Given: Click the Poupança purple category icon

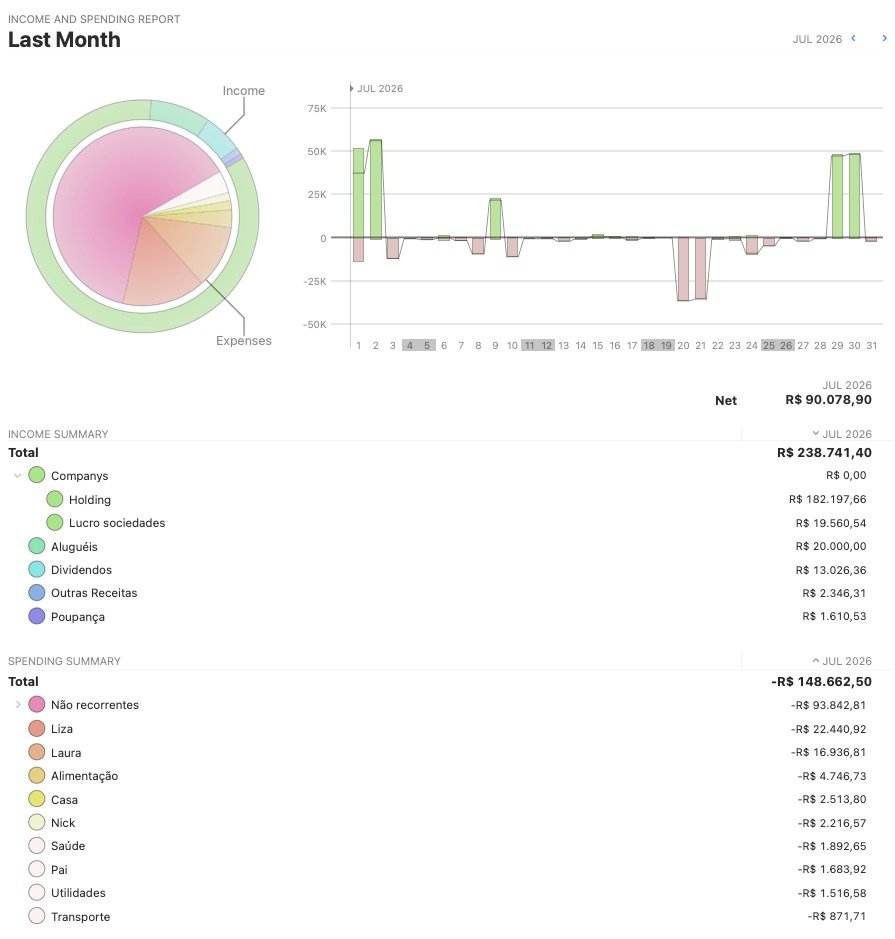Looking at the screenshot, I should tap(37, 616).
